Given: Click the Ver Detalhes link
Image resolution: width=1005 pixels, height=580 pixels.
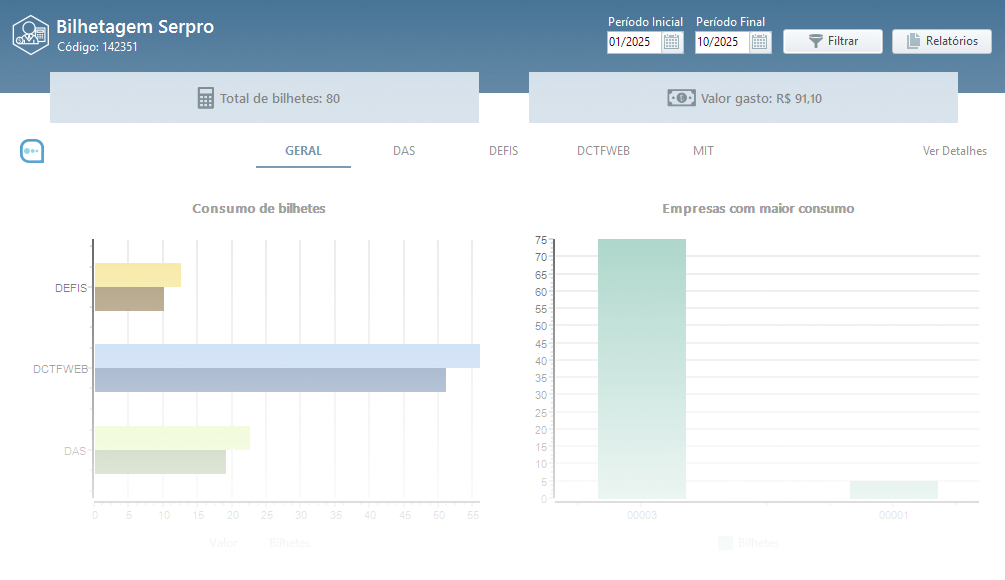Looking at the screenshot, I should (x=954, y=151).
